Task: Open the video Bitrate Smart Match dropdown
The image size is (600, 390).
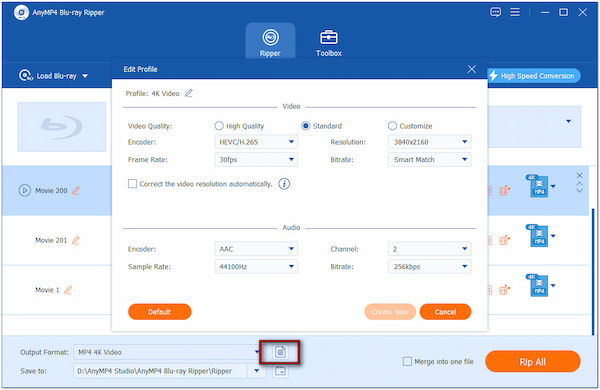Action: tap(429, 159)
